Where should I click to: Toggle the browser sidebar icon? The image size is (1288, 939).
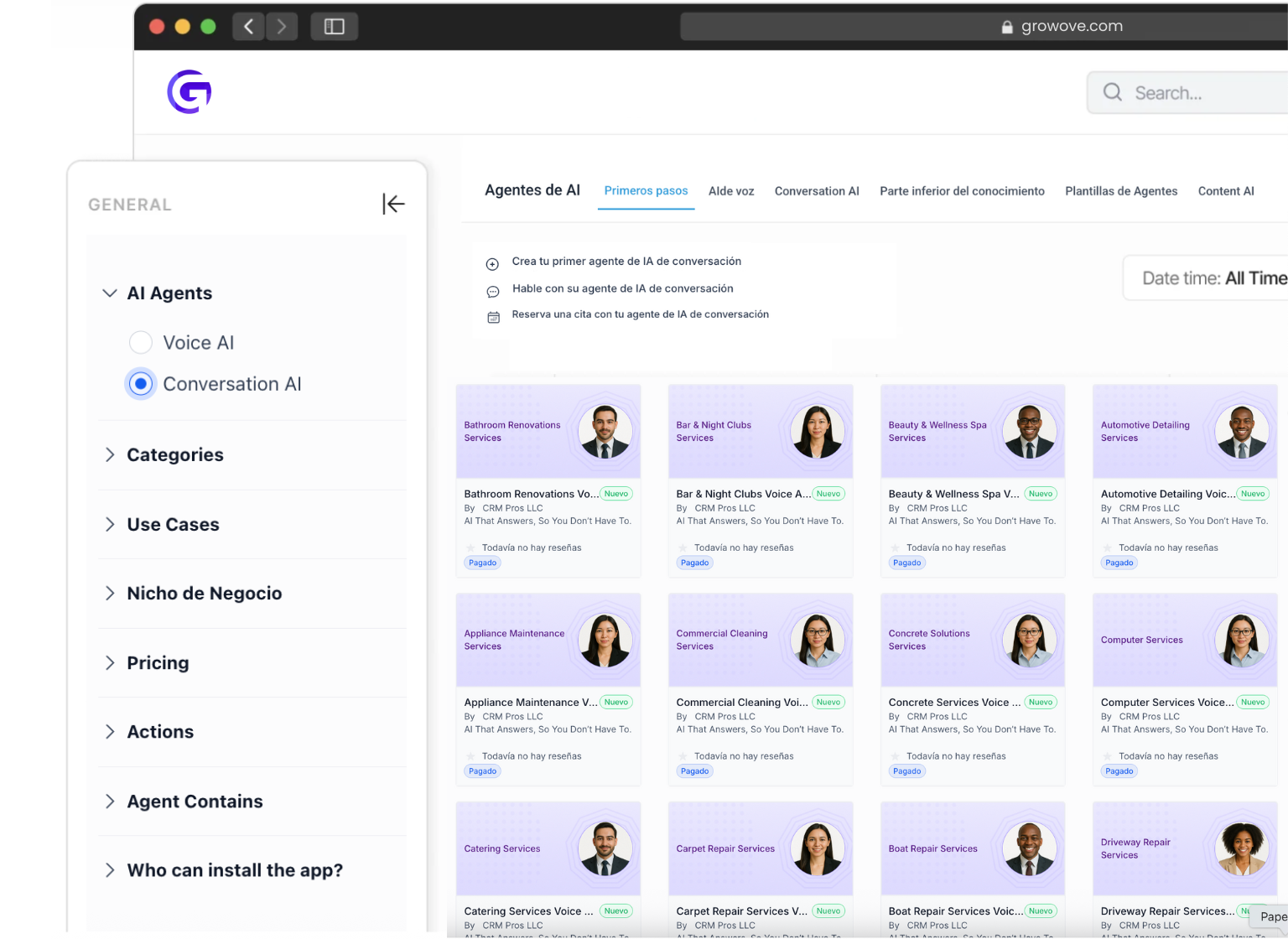334,27
